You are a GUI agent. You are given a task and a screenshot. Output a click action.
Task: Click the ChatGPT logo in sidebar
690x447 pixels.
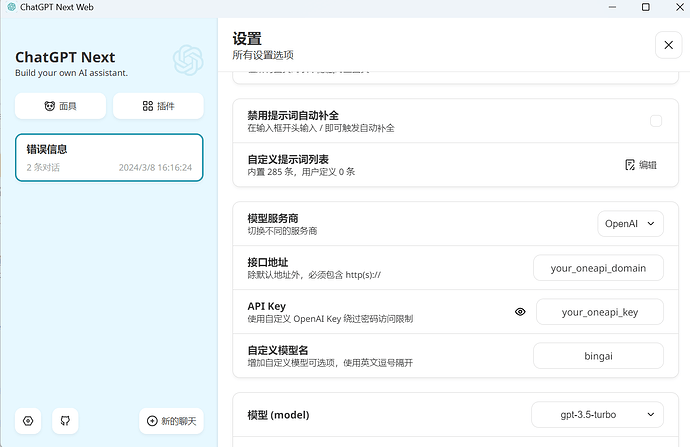188,60
